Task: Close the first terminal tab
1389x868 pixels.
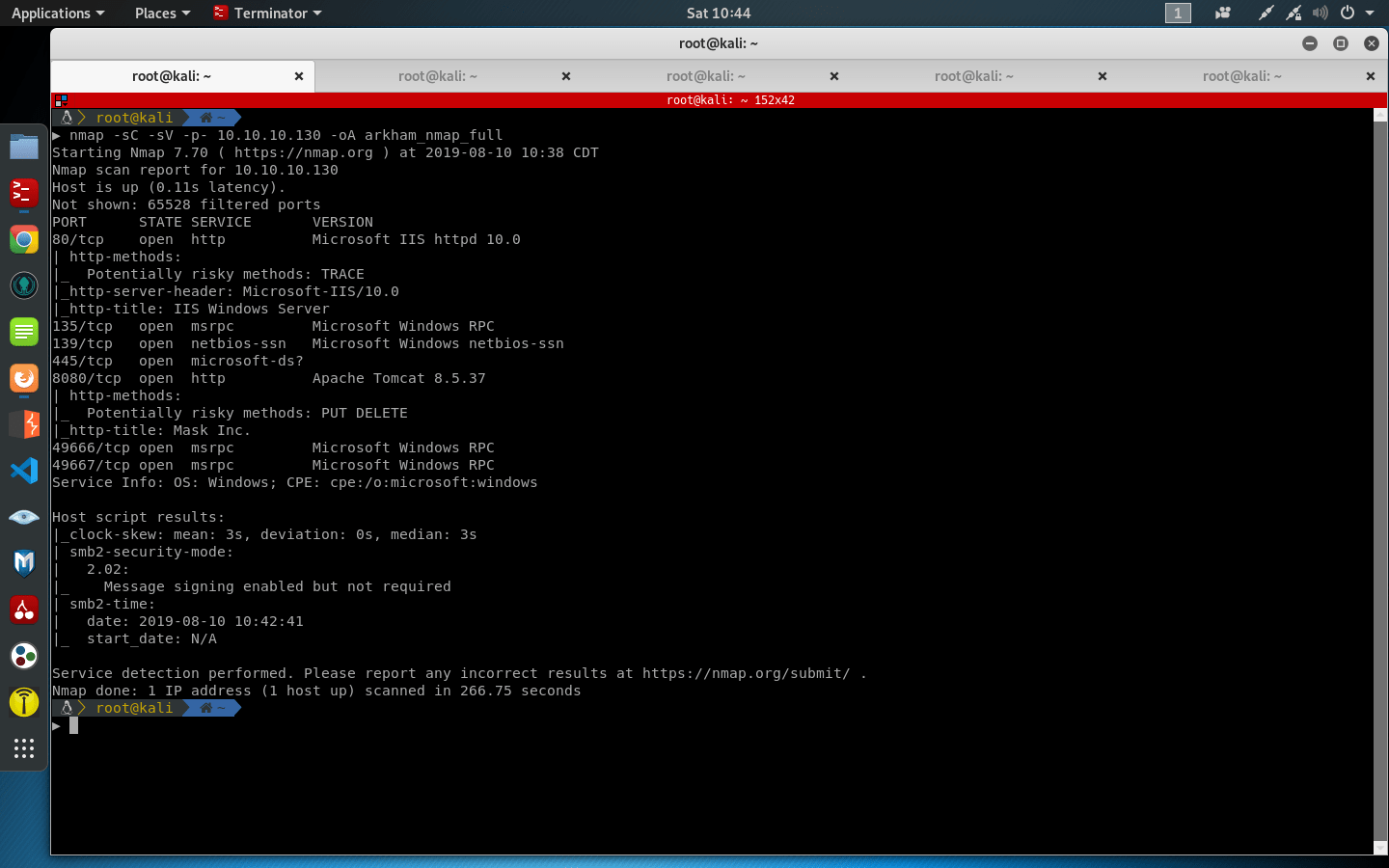Action: coord(299,76)
